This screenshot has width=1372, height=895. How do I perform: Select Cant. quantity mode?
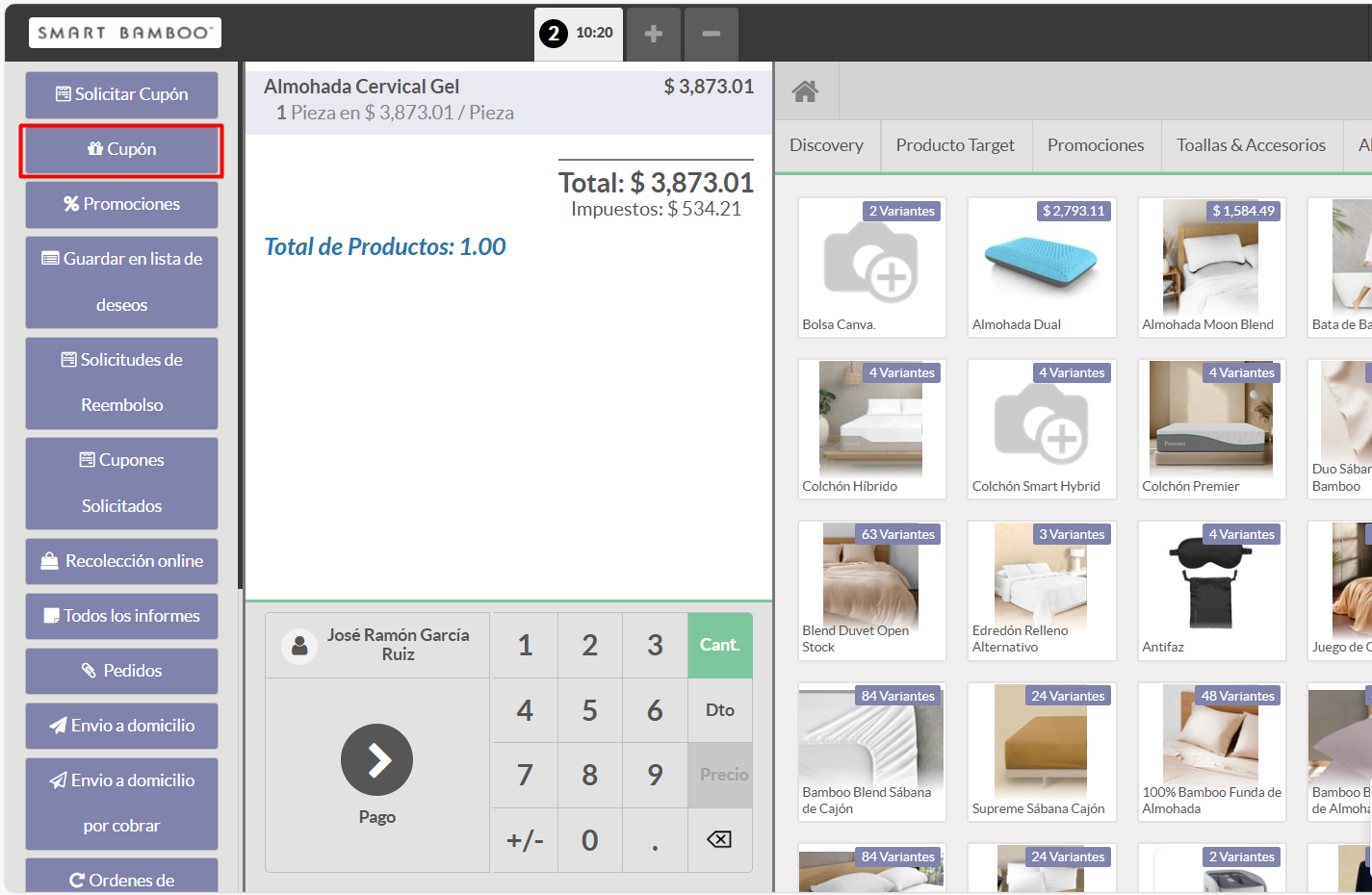(719, 645)
